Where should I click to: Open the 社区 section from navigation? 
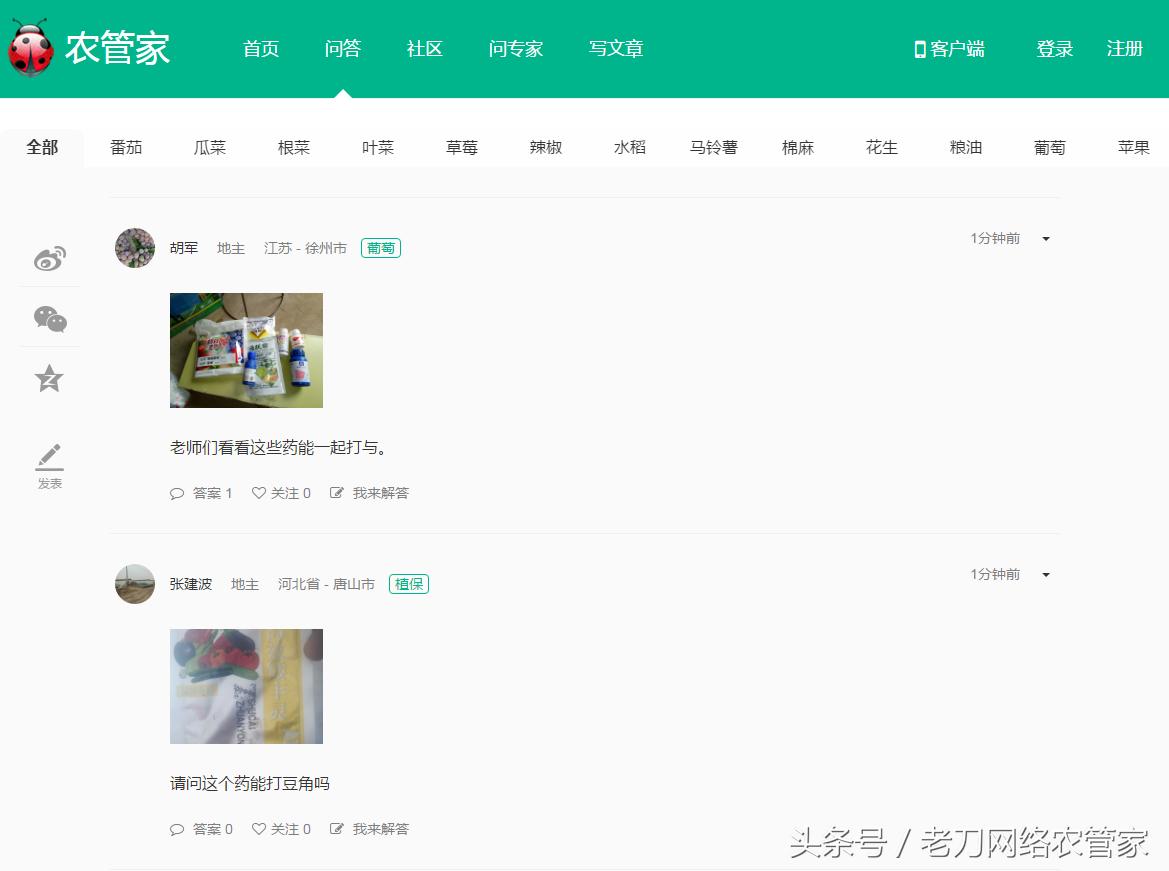click(424, 48)
